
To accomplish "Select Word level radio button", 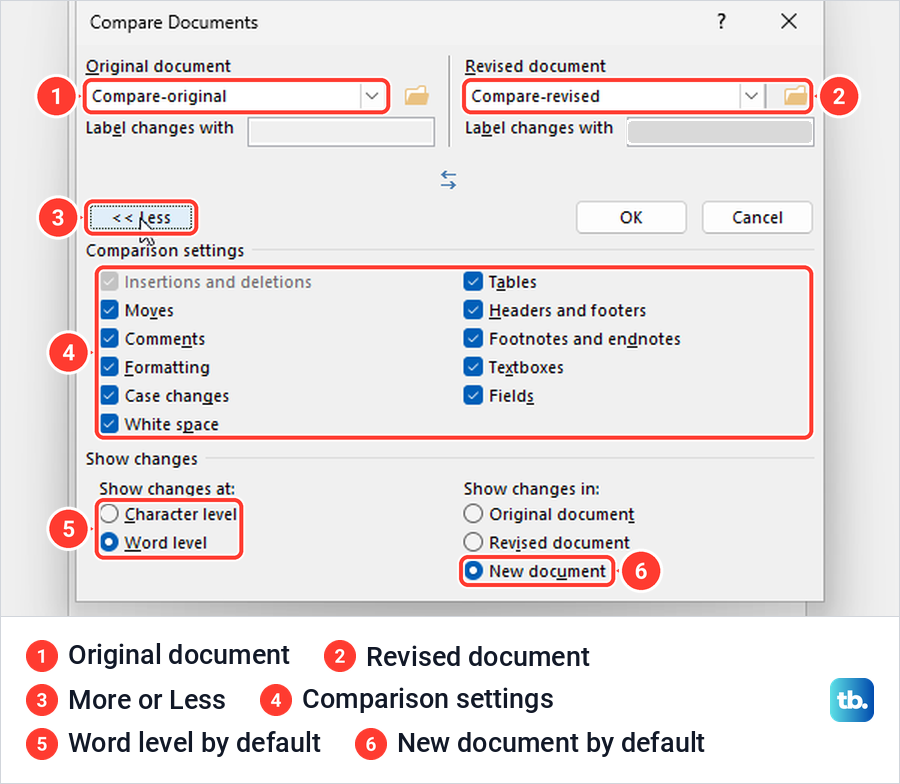I will pos(109,542).
